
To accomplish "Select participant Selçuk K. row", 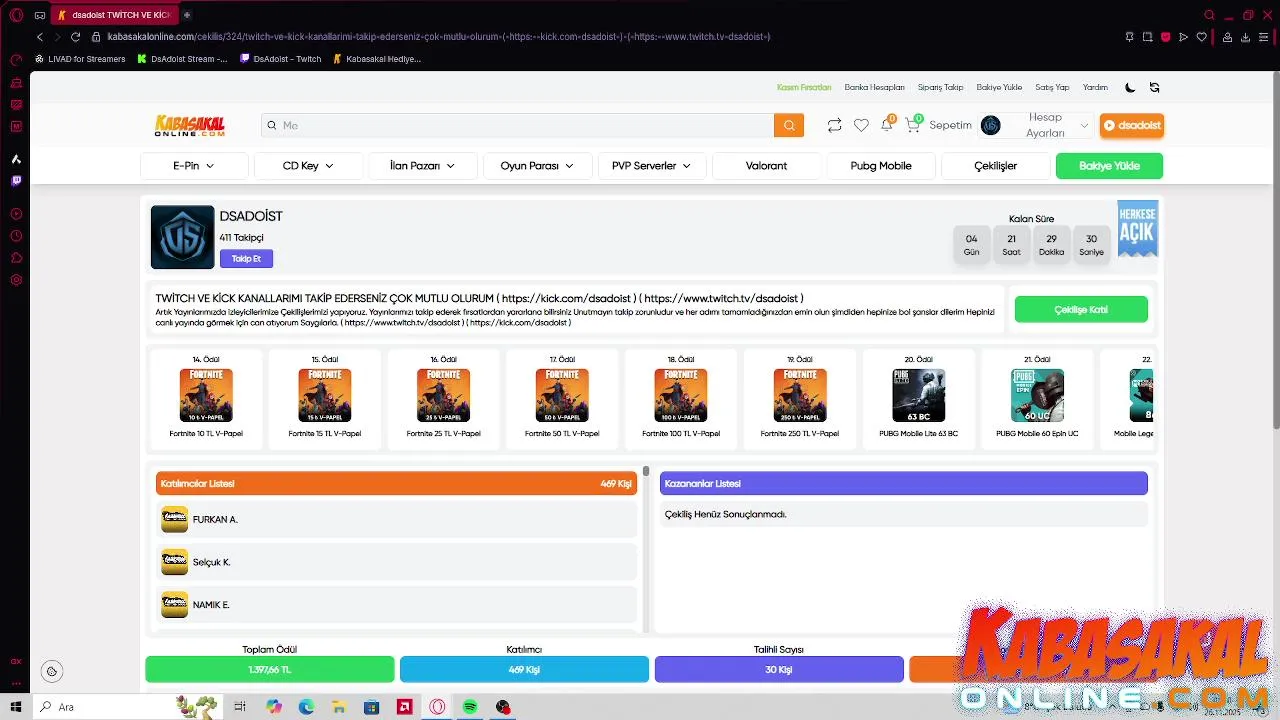I will (397, 562).
